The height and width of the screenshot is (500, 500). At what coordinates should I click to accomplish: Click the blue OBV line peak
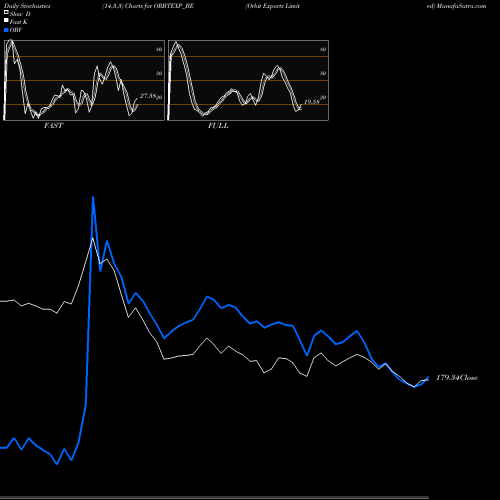[93, 198]
